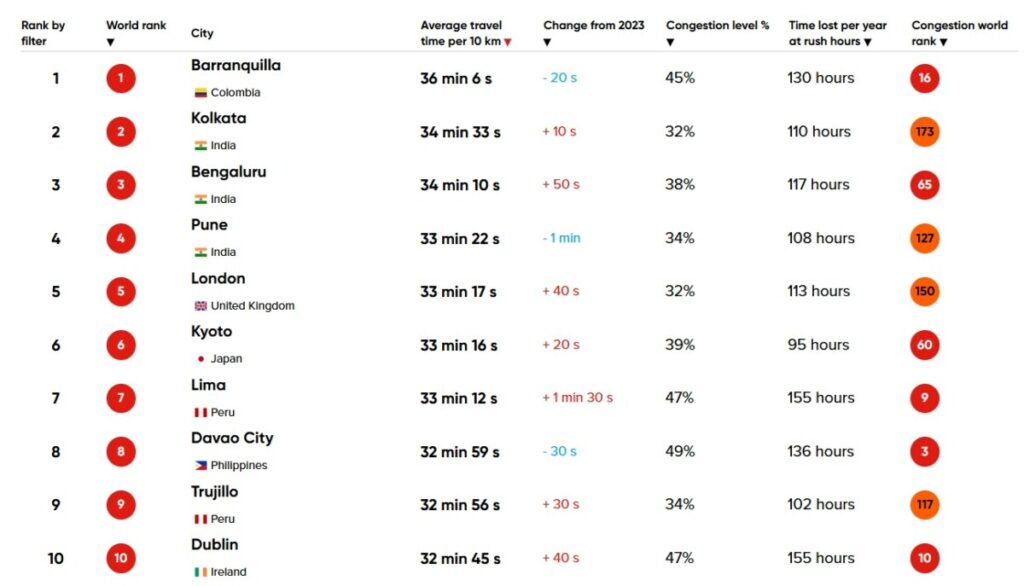Click the red world rank 1 badge
1024x586 pixels.
121,78
